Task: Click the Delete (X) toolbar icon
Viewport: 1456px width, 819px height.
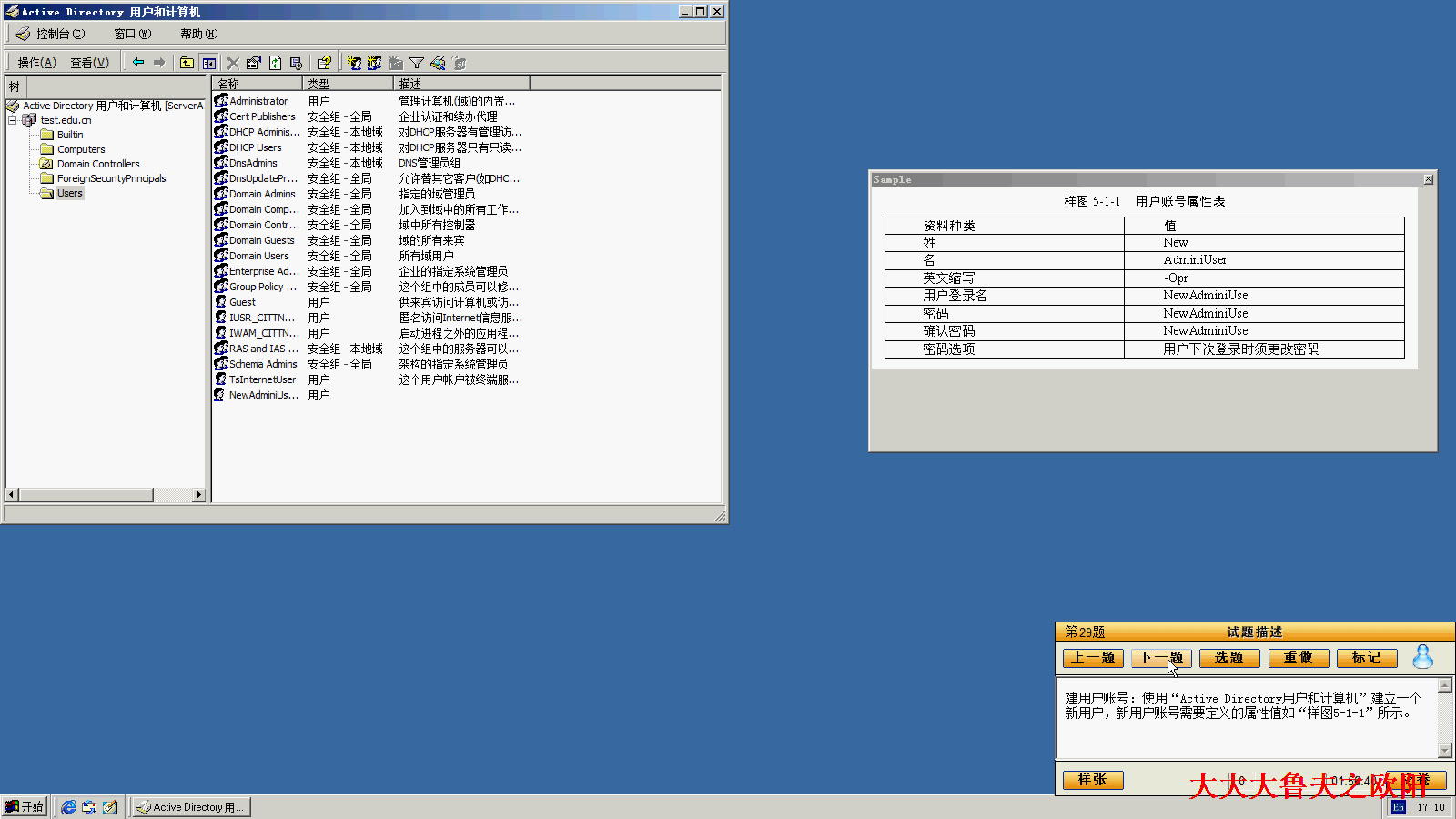Action: (233, 63)
